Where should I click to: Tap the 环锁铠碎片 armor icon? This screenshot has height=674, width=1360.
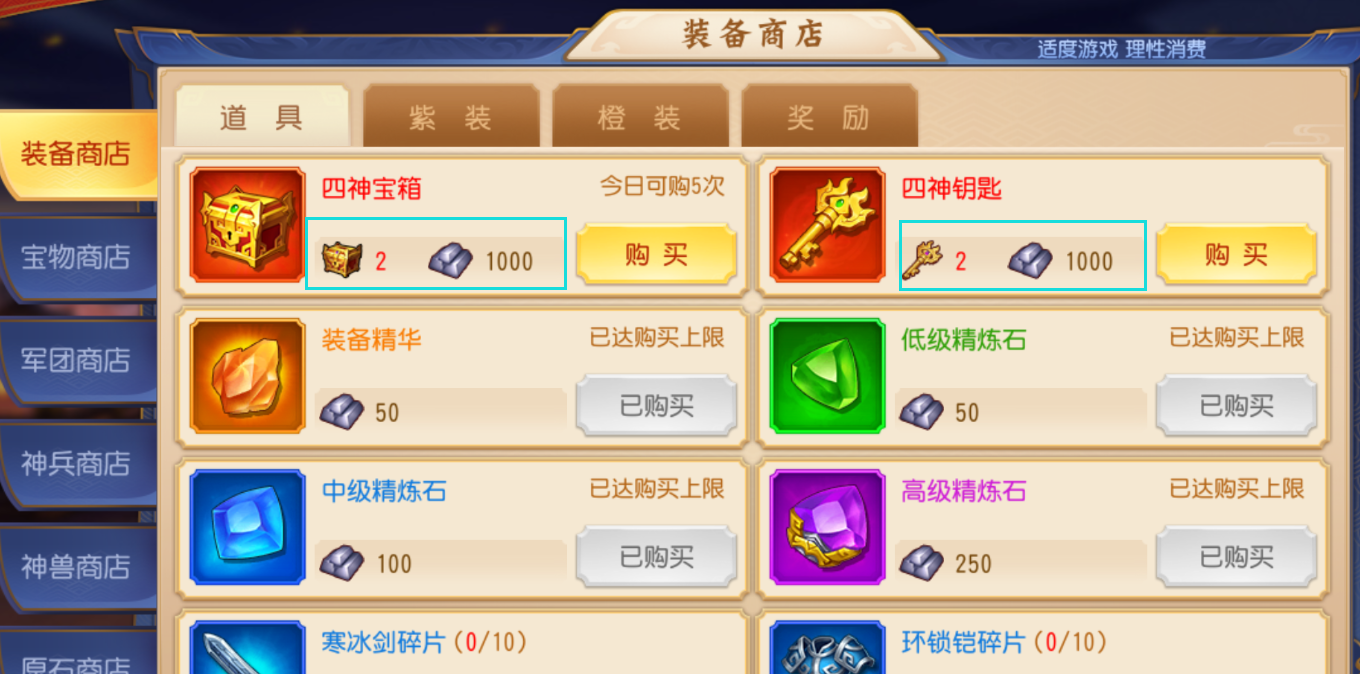coord(827,647)
